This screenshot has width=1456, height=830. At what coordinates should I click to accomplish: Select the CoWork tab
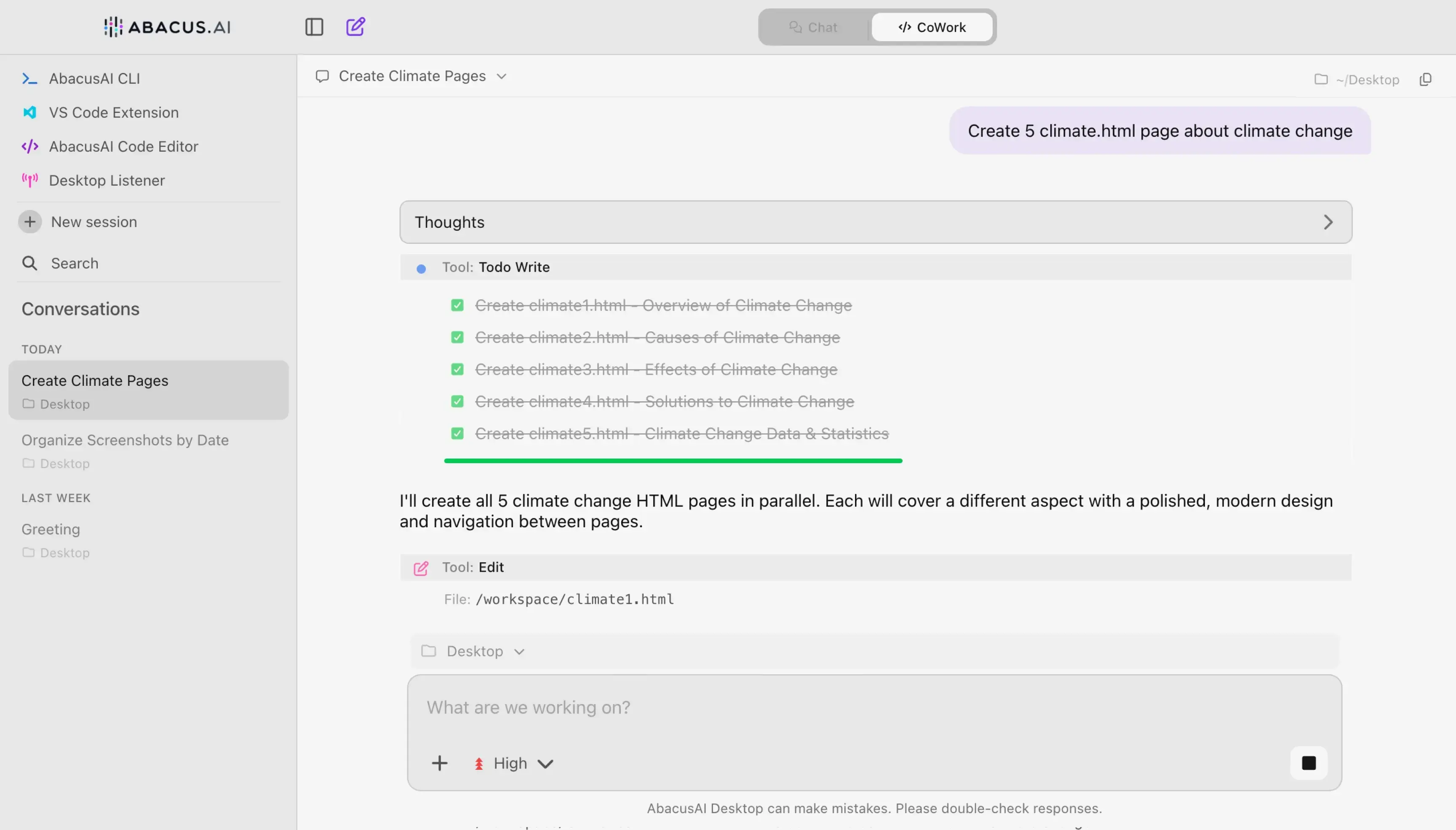point(932,27)
